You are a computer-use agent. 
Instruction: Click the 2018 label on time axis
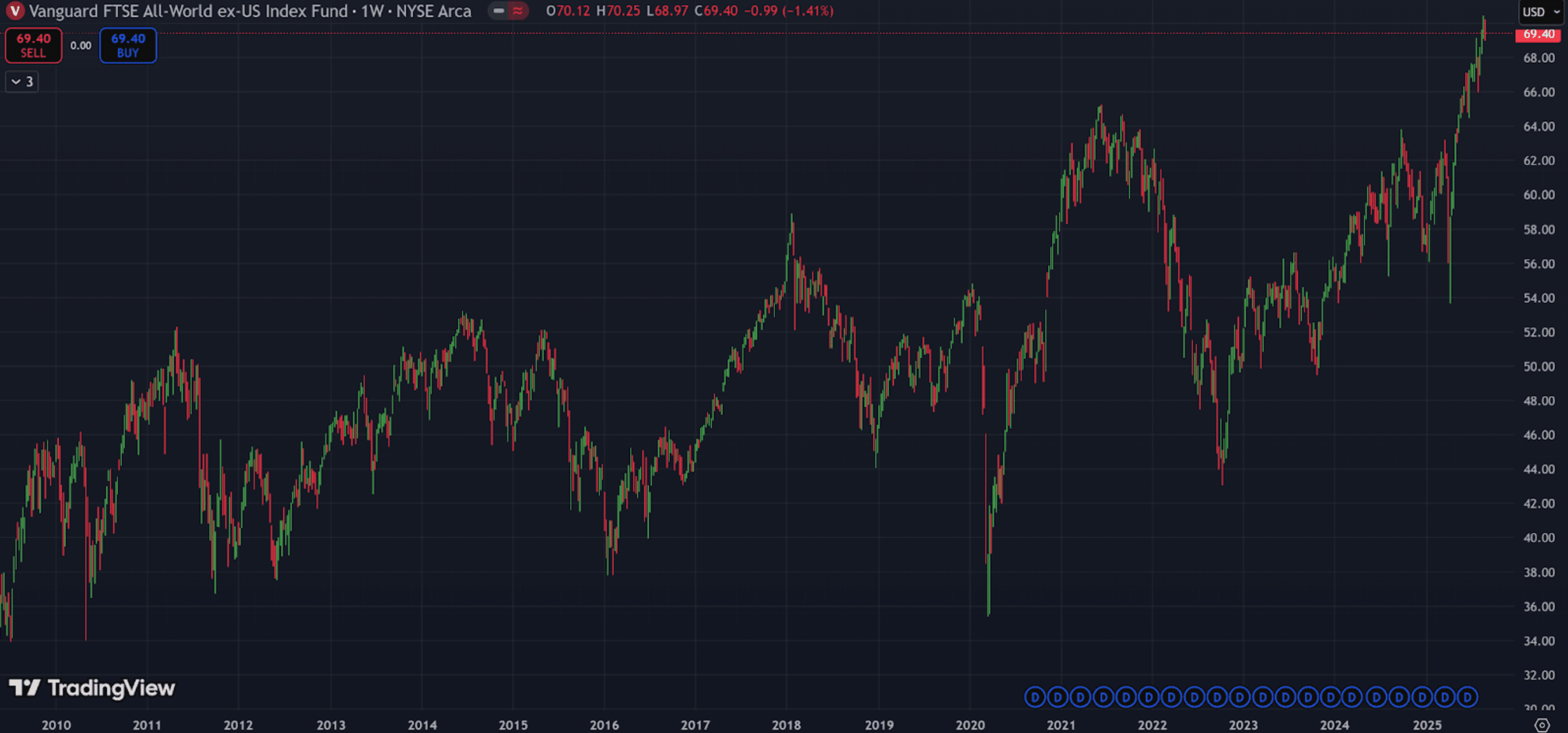point(786,725)
